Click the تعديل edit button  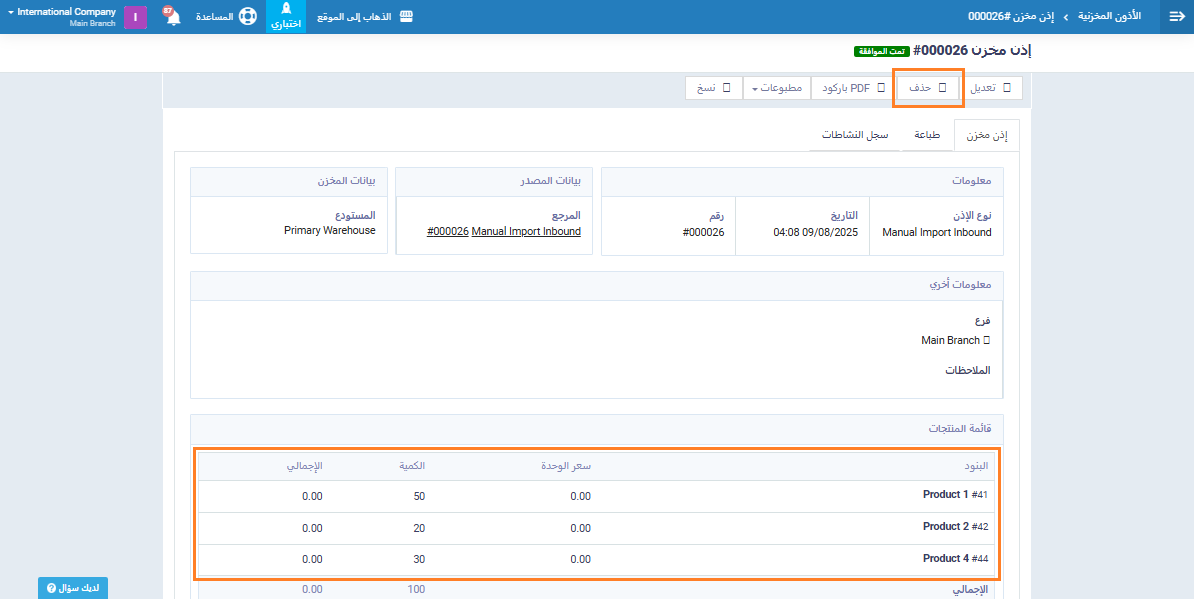(x=990, y=88)
